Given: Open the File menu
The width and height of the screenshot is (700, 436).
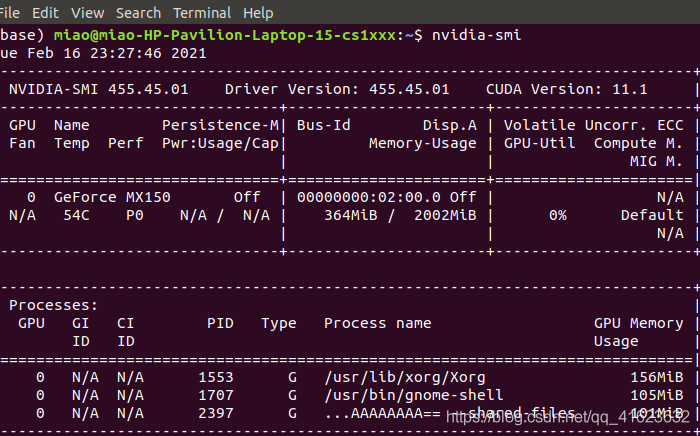Looking at the screenshot, I should (9, 13).
